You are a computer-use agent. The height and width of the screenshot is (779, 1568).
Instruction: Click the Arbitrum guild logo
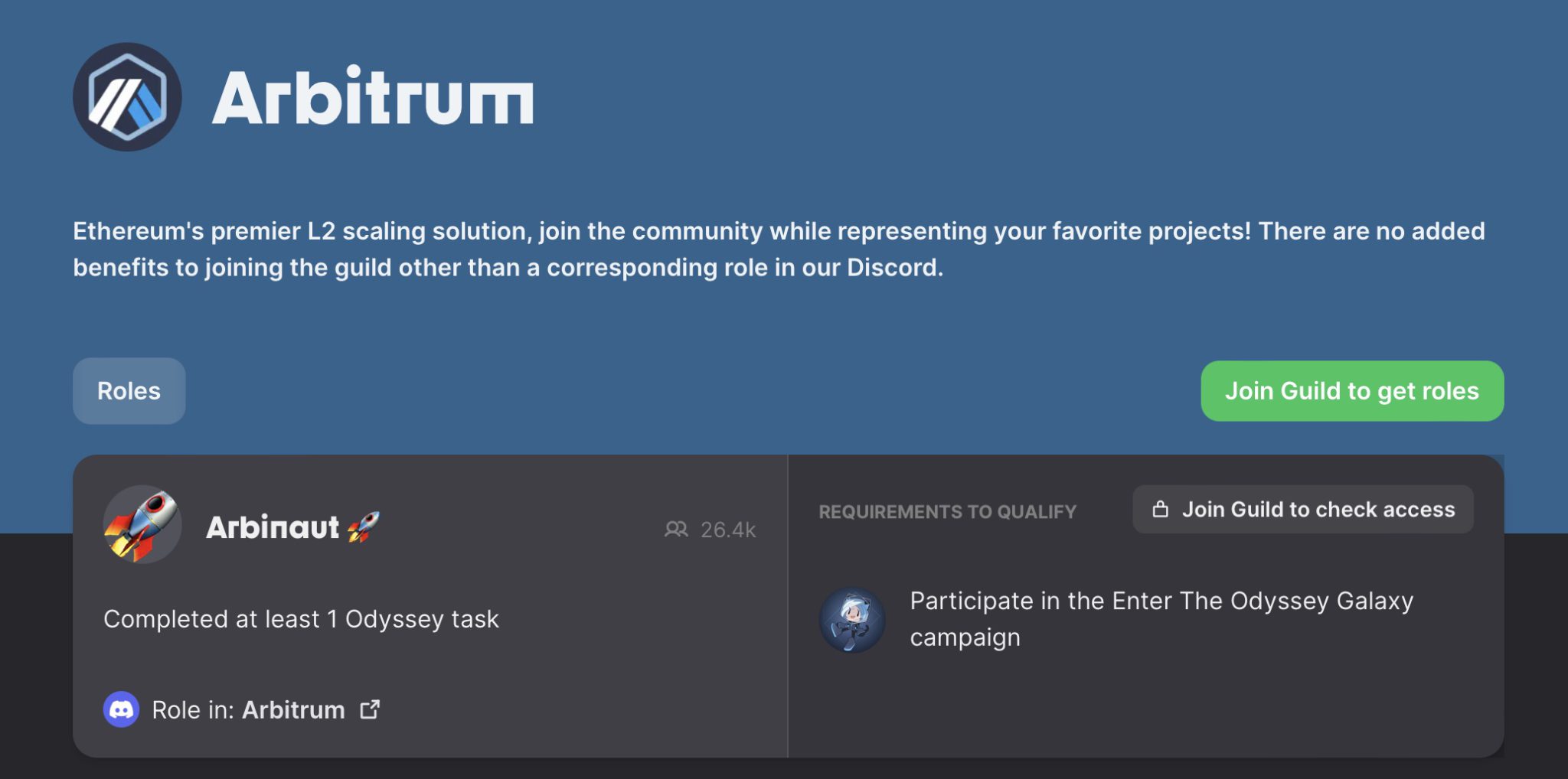[x=127, y=97]
